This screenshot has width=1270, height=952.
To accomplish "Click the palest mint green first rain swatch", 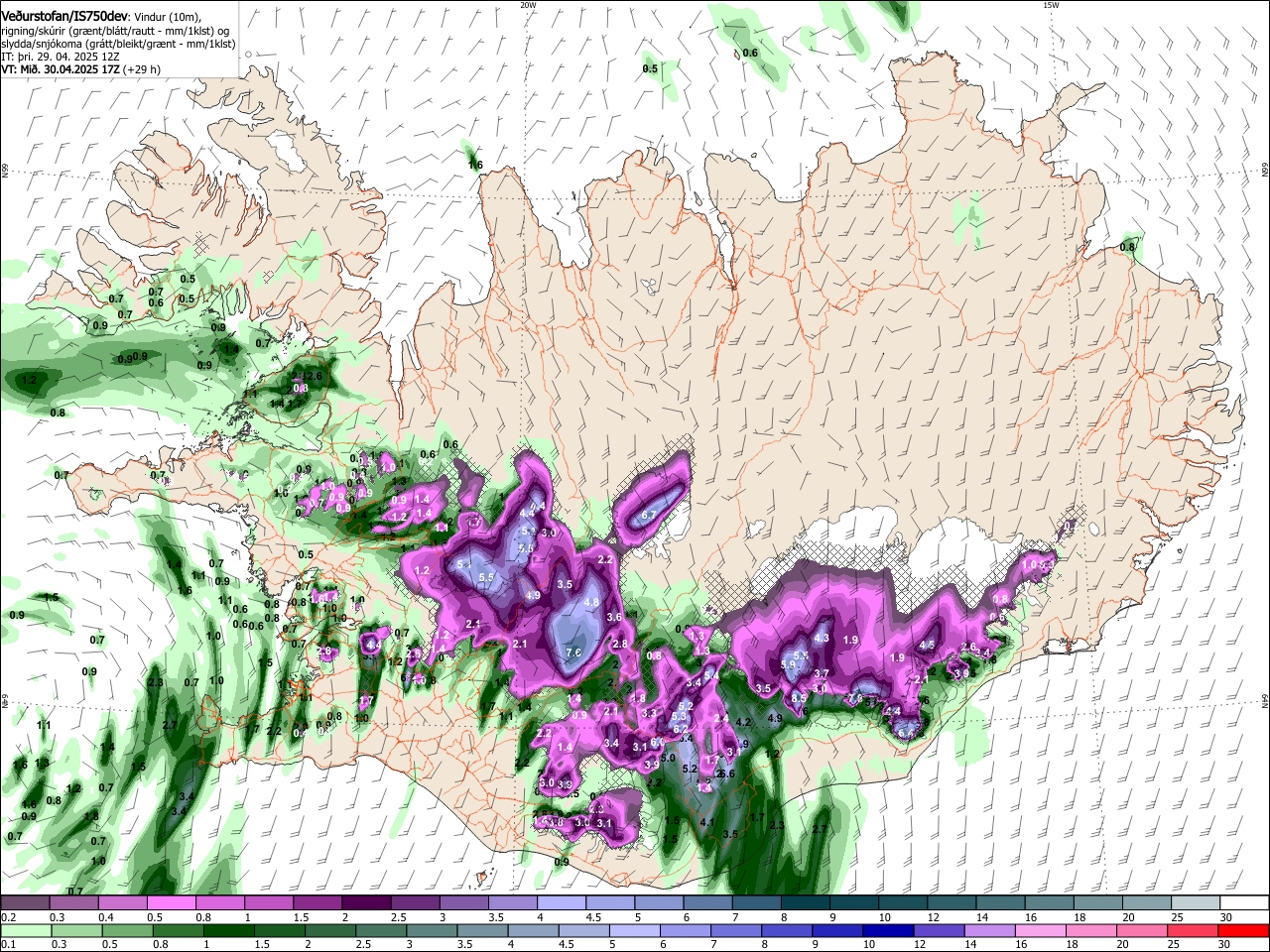I will click(x=25, y=930).
